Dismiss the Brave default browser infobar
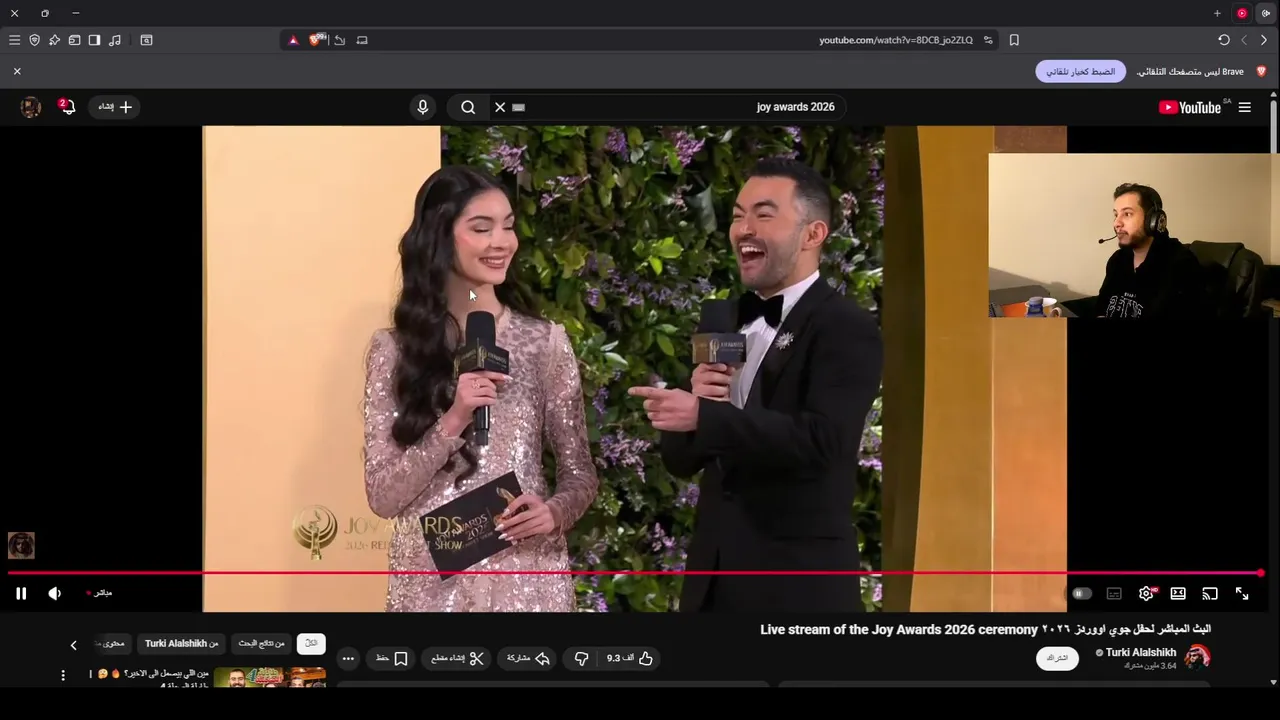The image size is (1280, 720). click(x=17, y=71)
